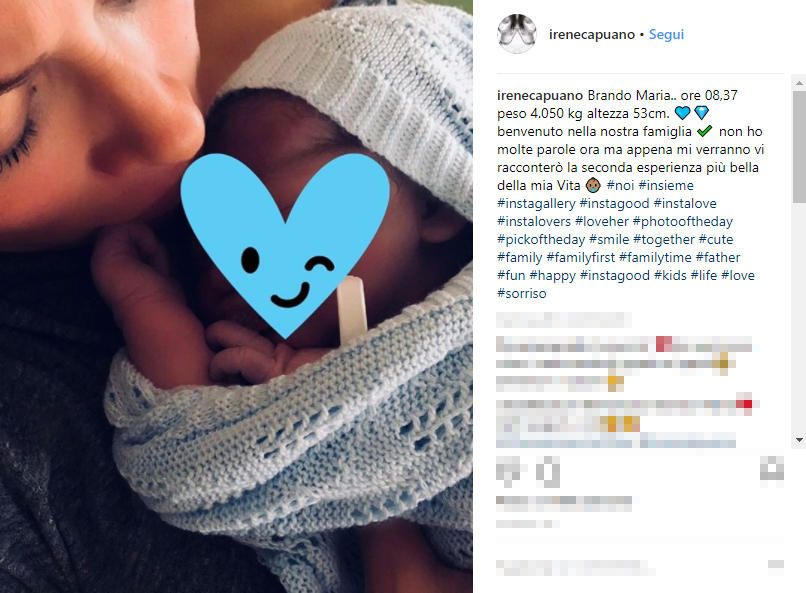The height and width of the screenshot is (593, 806).
Task: Open the #sorriso hashtag
Action: click(x=522, y=293)
